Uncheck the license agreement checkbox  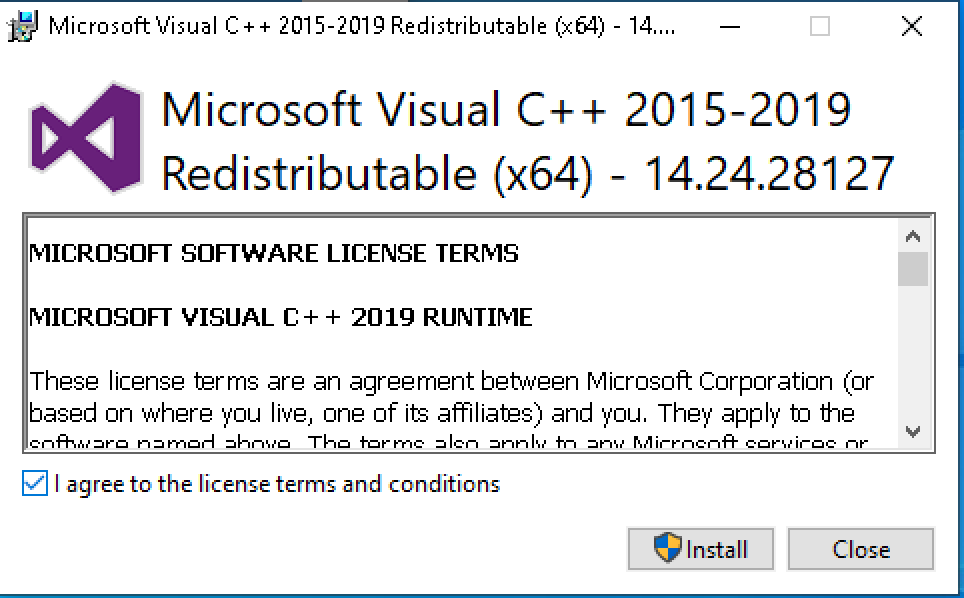point(34,483)
